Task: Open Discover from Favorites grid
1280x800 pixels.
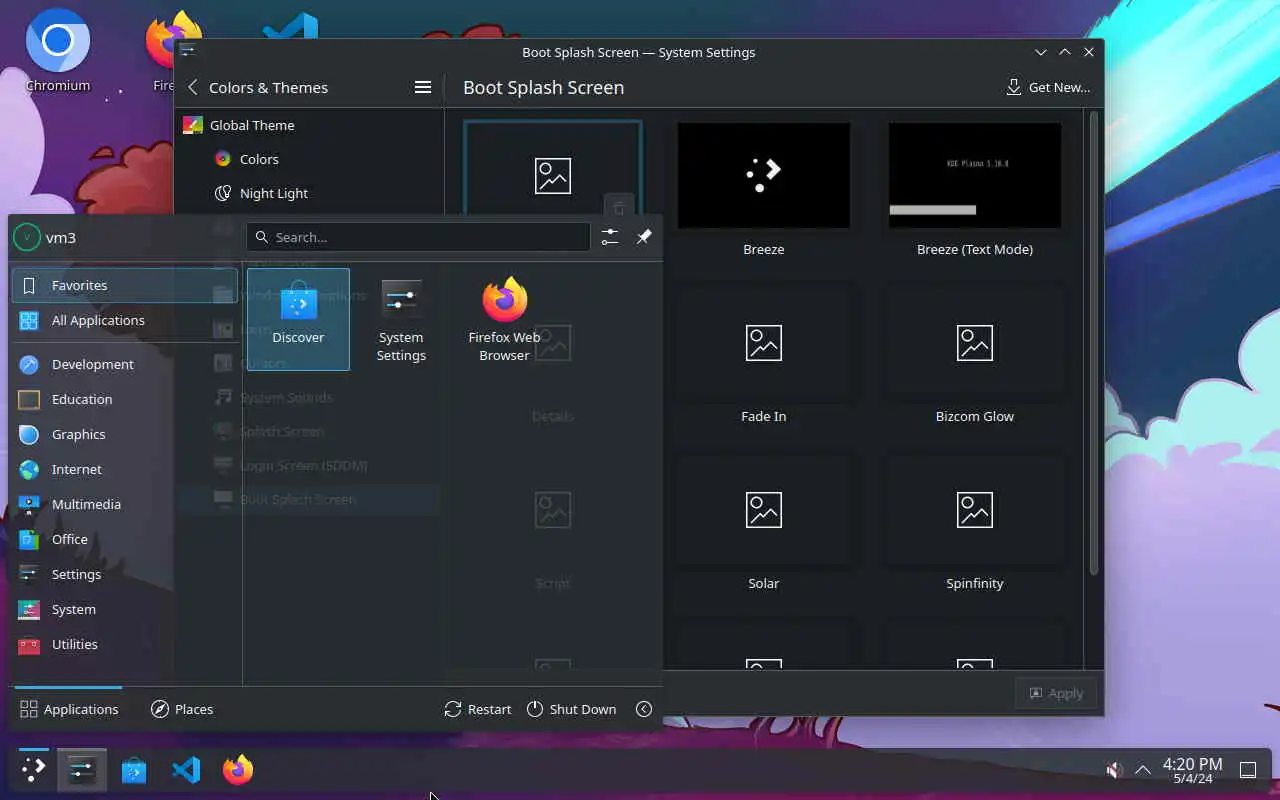Action: [x=298, y=319]
